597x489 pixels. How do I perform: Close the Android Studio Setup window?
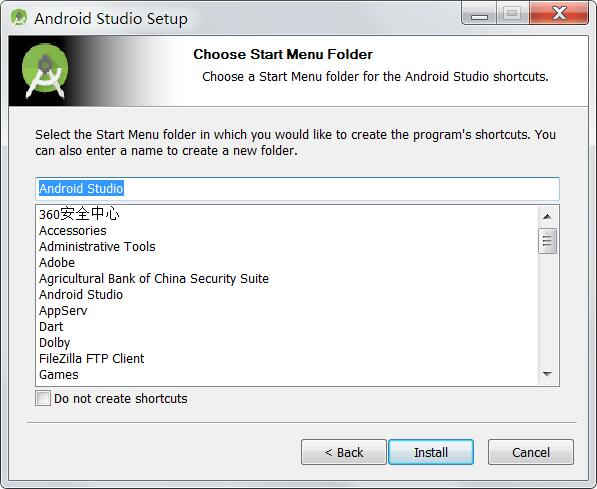[559, 14]
